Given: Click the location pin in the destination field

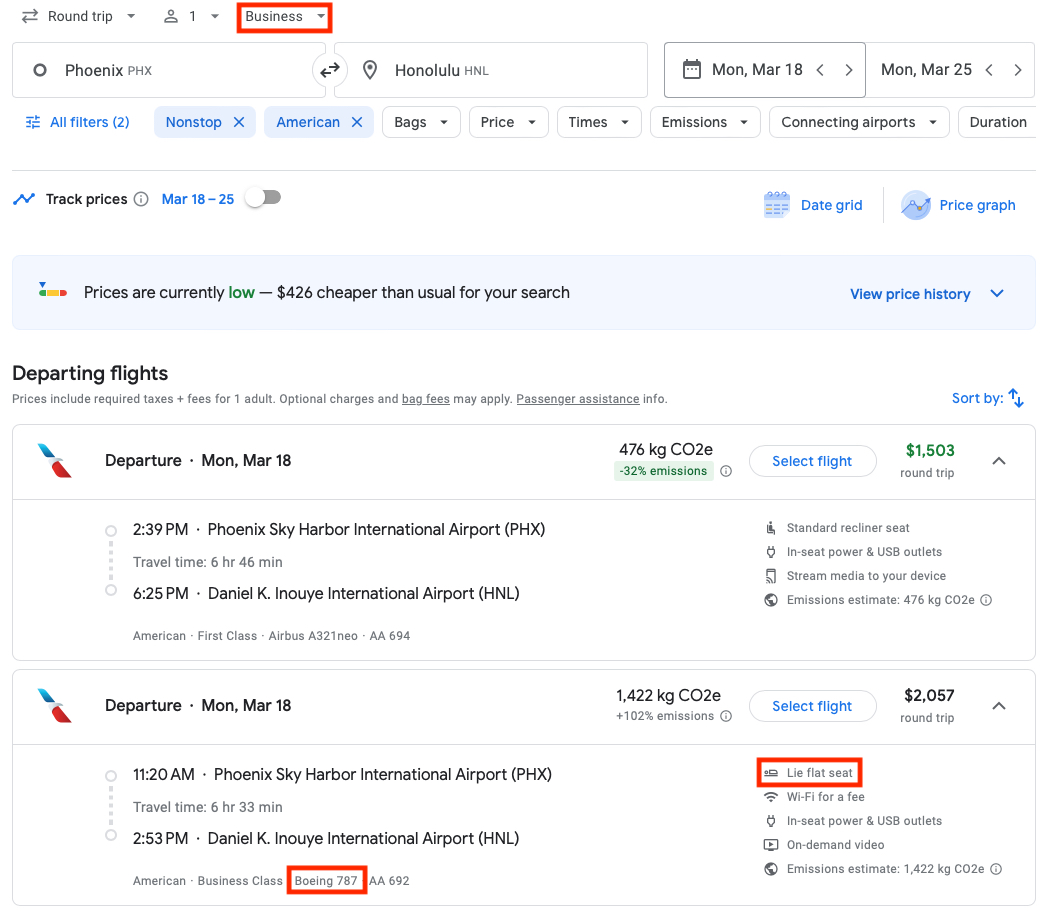Looking at the screenshot, I should point(369,70).
